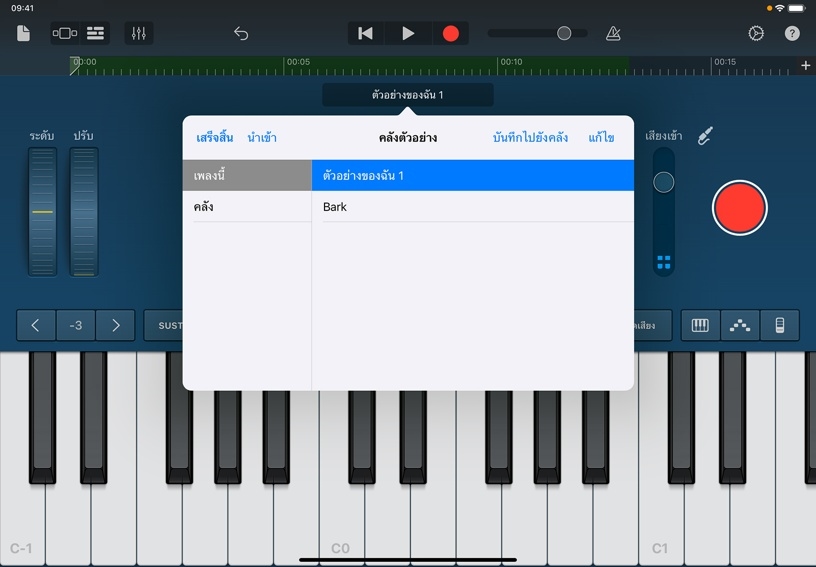Open keyboard layout icon above keys
Viewport: 816px width, 567px height.
[700, 325]
